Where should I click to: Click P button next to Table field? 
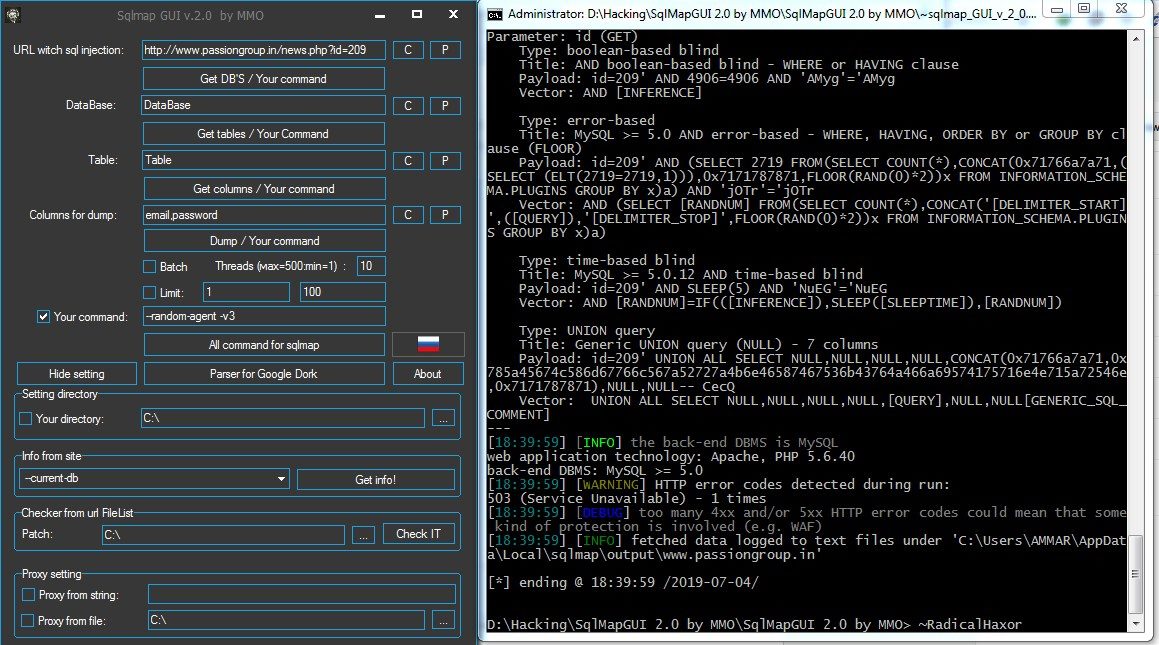445,160
